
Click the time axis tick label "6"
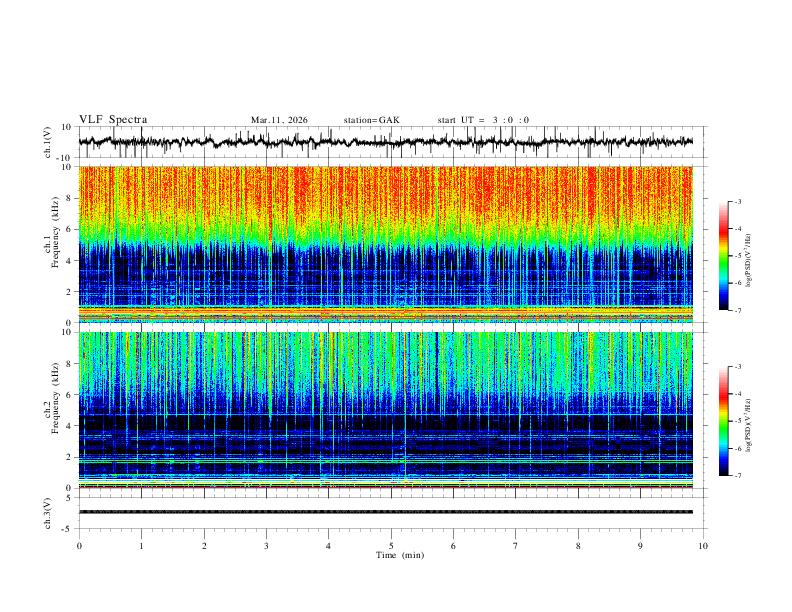pos(453,546)
